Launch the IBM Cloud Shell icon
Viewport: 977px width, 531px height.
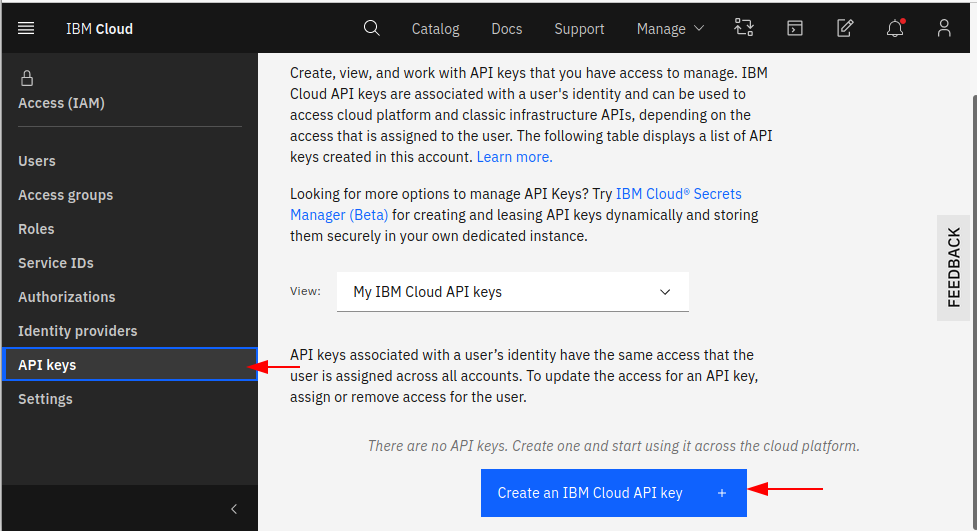(x=795, y=28)
